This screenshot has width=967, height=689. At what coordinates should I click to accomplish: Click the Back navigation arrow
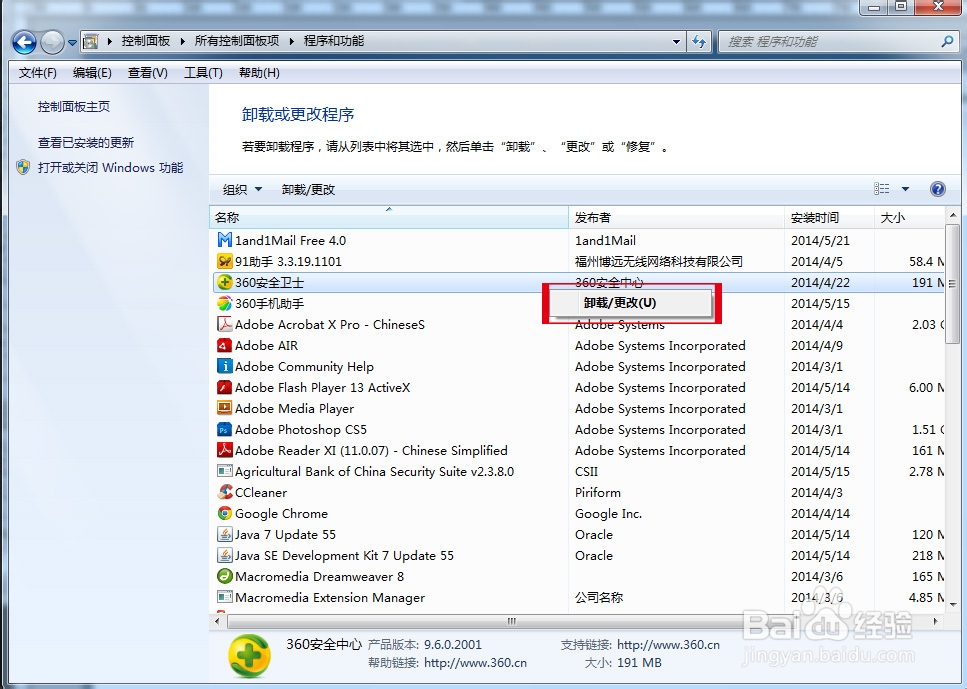(x=24, y=43)
